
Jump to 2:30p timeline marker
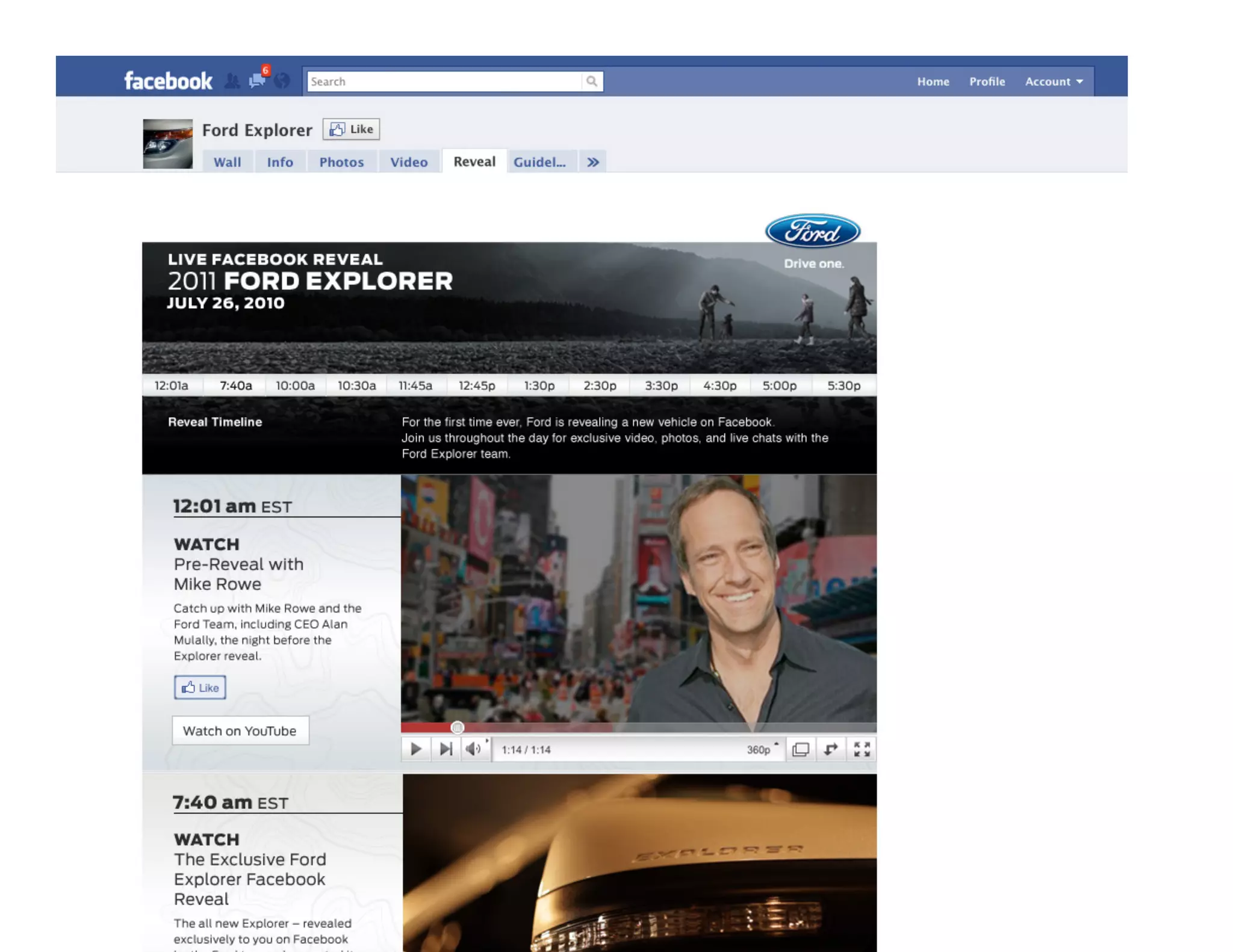coord(600,386)
